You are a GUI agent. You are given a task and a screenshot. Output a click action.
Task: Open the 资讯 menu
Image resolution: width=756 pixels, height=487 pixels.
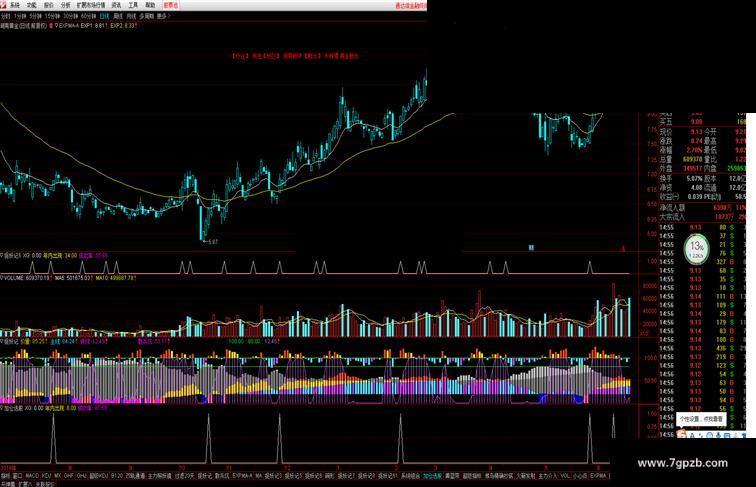[x=116, y=5]
